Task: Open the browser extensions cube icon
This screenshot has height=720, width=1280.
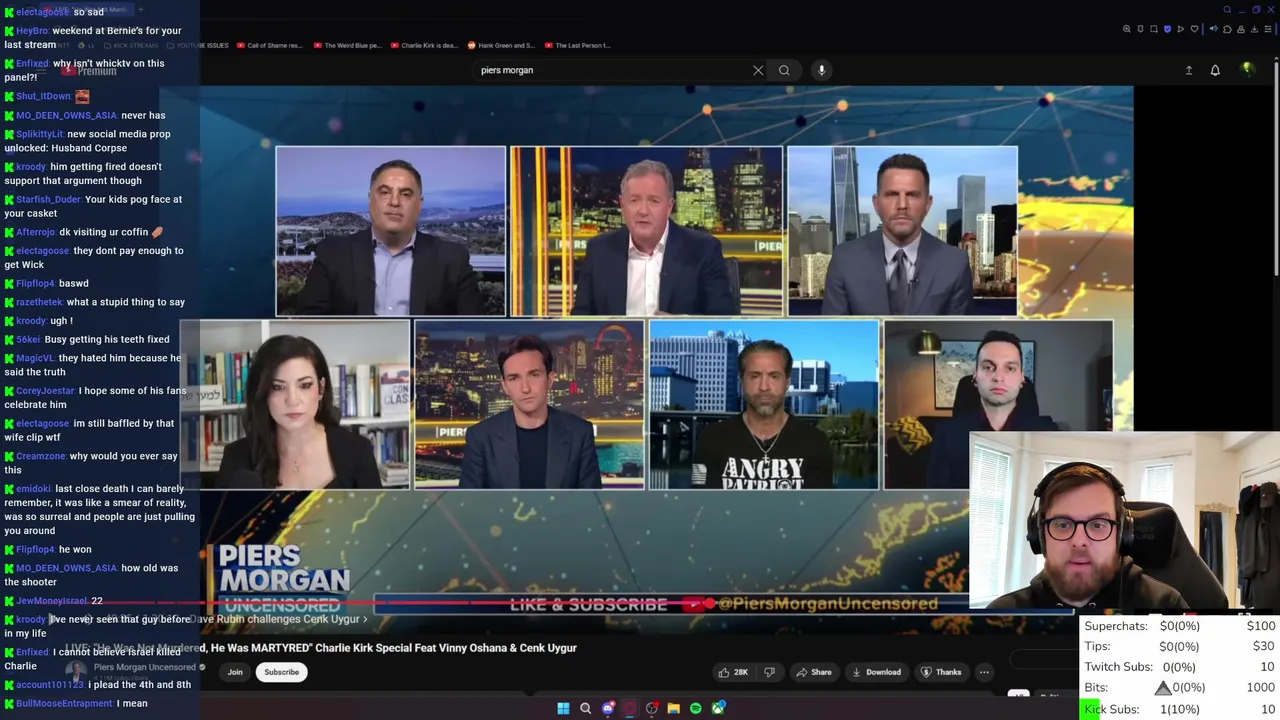Action: (x=1227, y=29)
